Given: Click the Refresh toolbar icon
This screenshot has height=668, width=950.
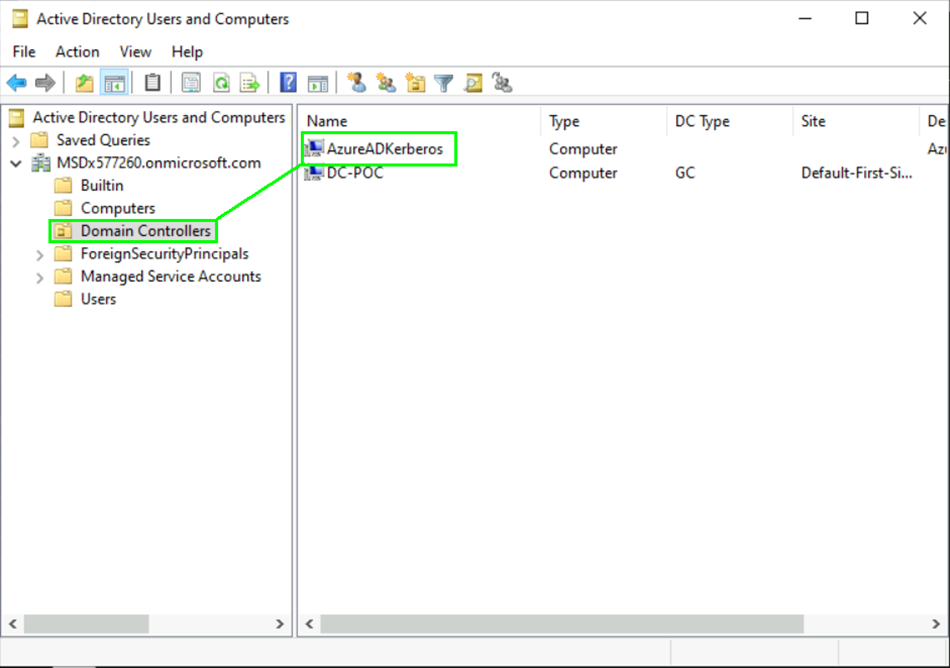Looking at the screenshot, I should coord(221,83).
